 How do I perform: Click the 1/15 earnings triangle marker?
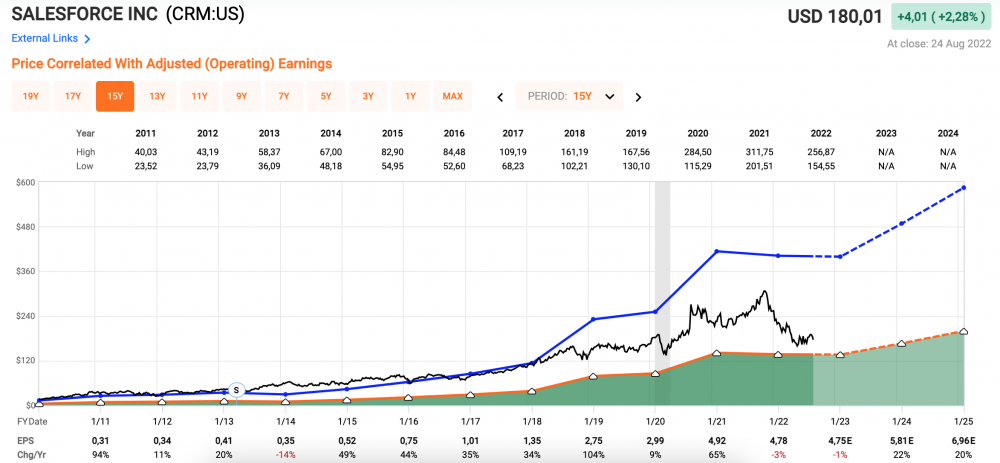(347, 401)
